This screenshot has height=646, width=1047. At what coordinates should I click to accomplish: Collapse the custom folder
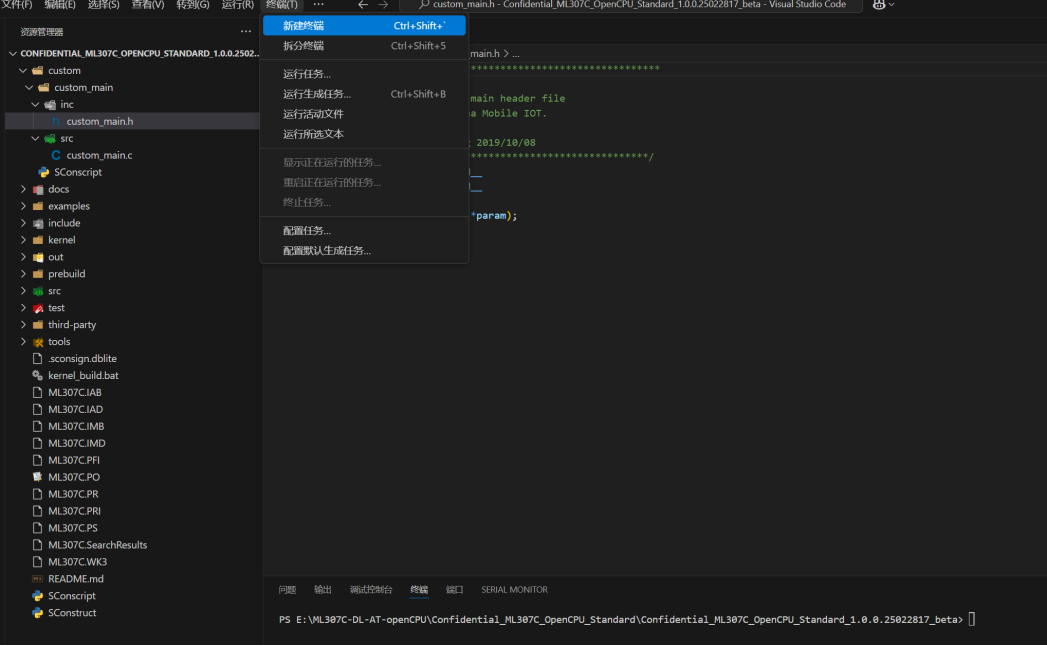point(23,70)
